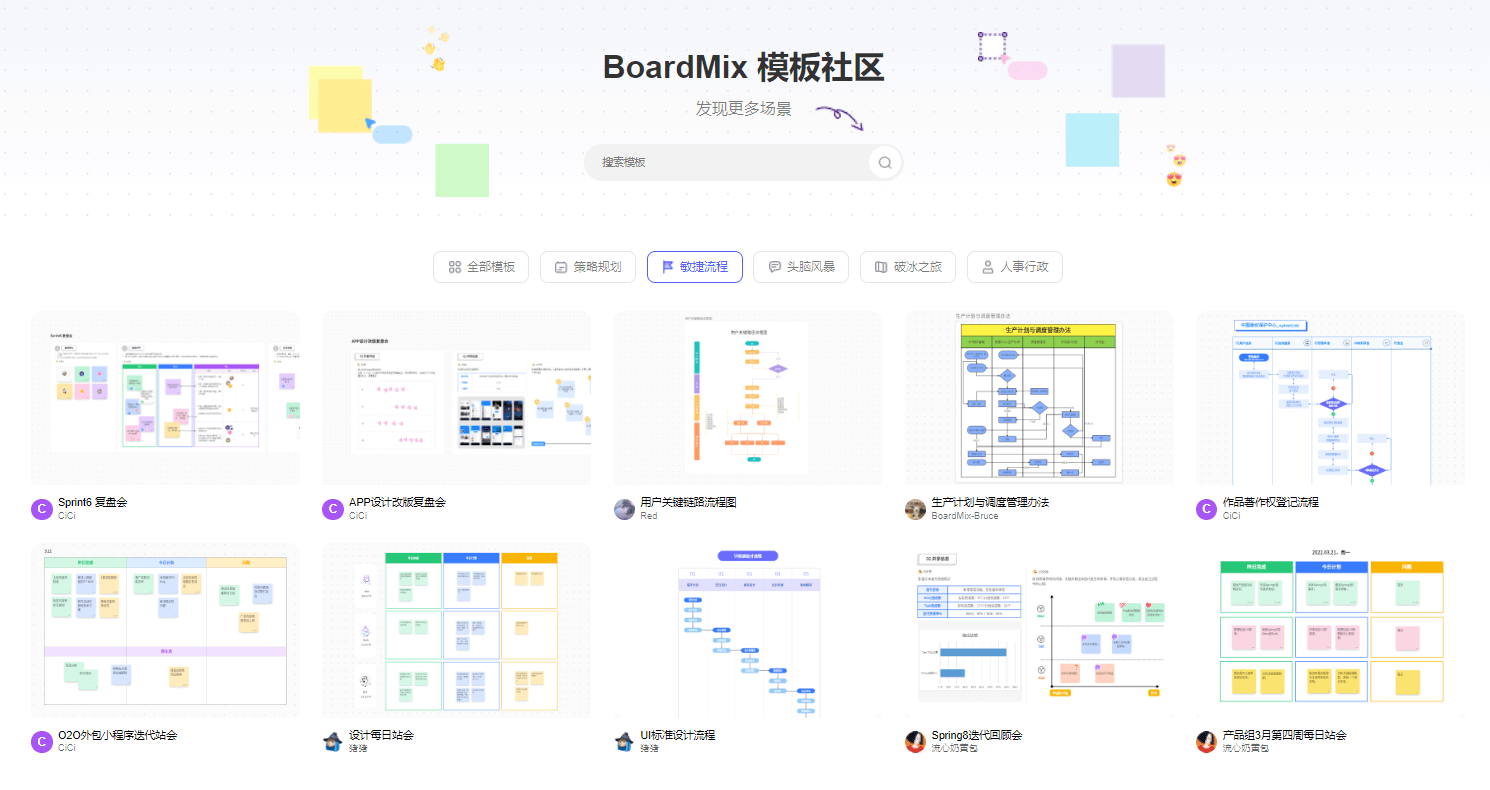This screenshot has width=1490, height=790.
Task: Click the title 生产计划与调度管理办法
Action: coord(990,503)
